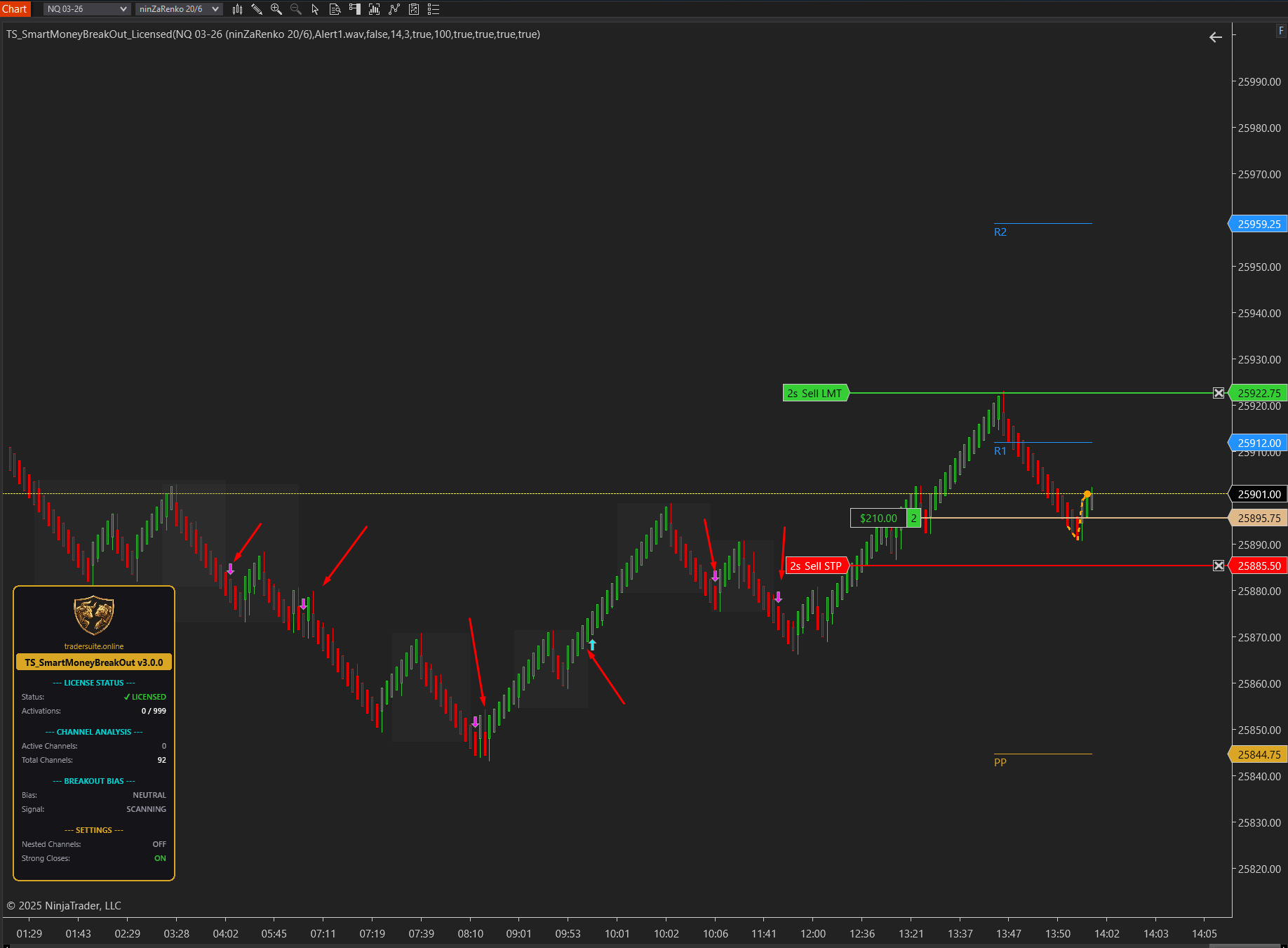Open the data box document icon
This screenshot has width=1288, height=948.
point(335,9)
